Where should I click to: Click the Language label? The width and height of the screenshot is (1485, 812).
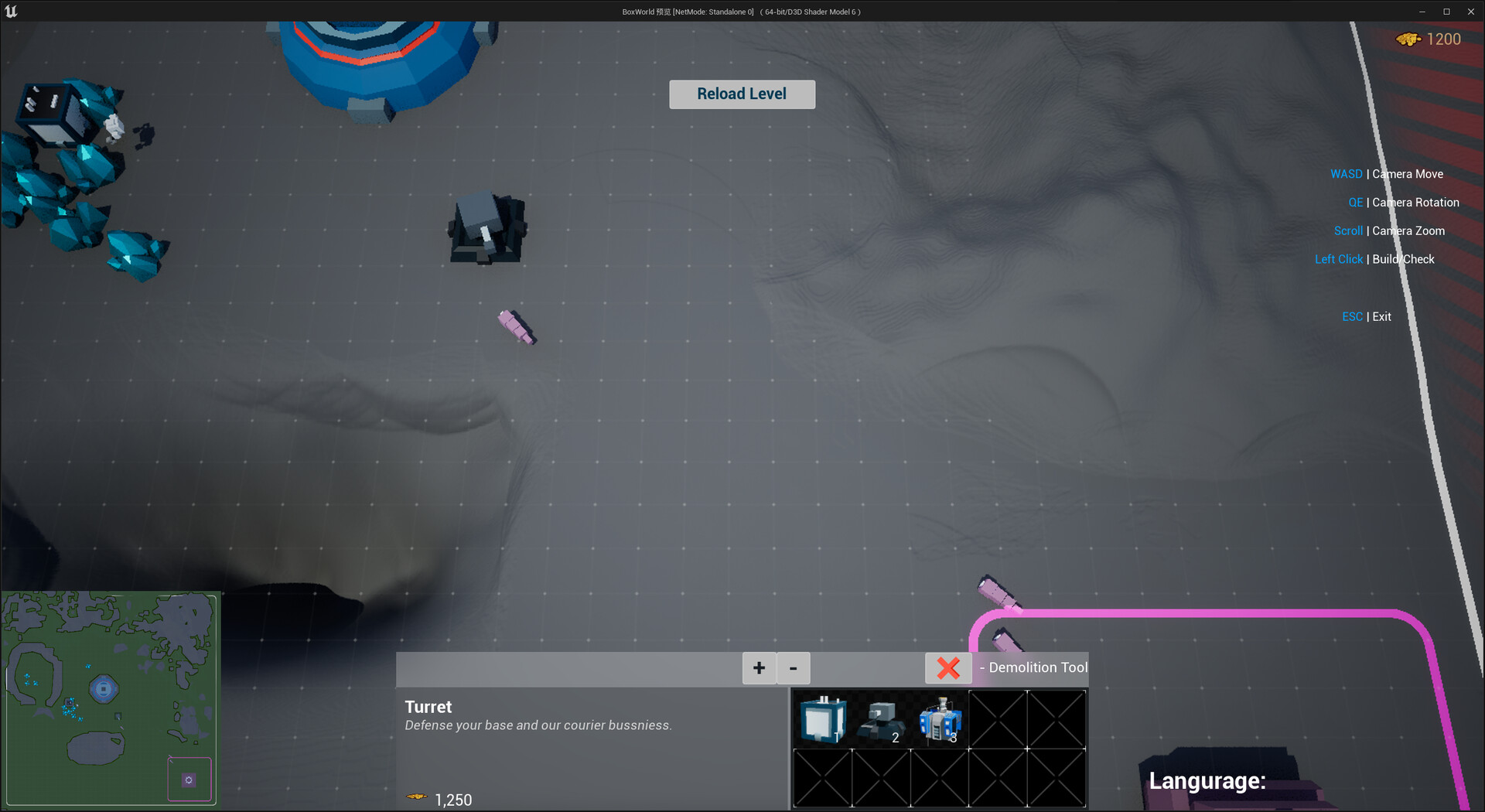pos(1207,781)
